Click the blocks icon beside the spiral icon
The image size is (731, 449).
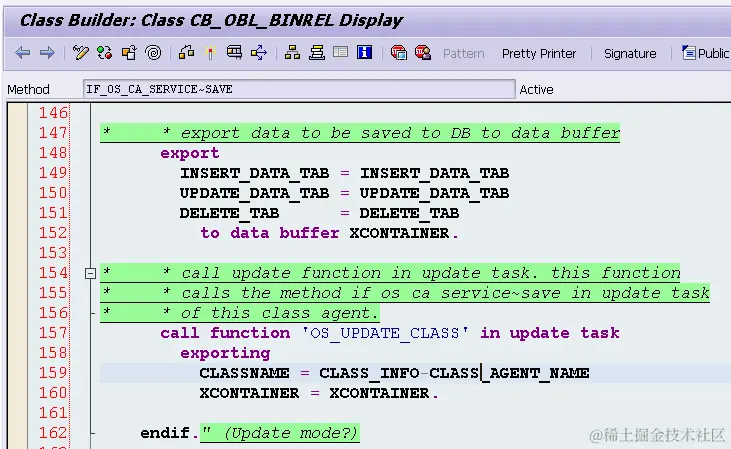pos(186,53)
